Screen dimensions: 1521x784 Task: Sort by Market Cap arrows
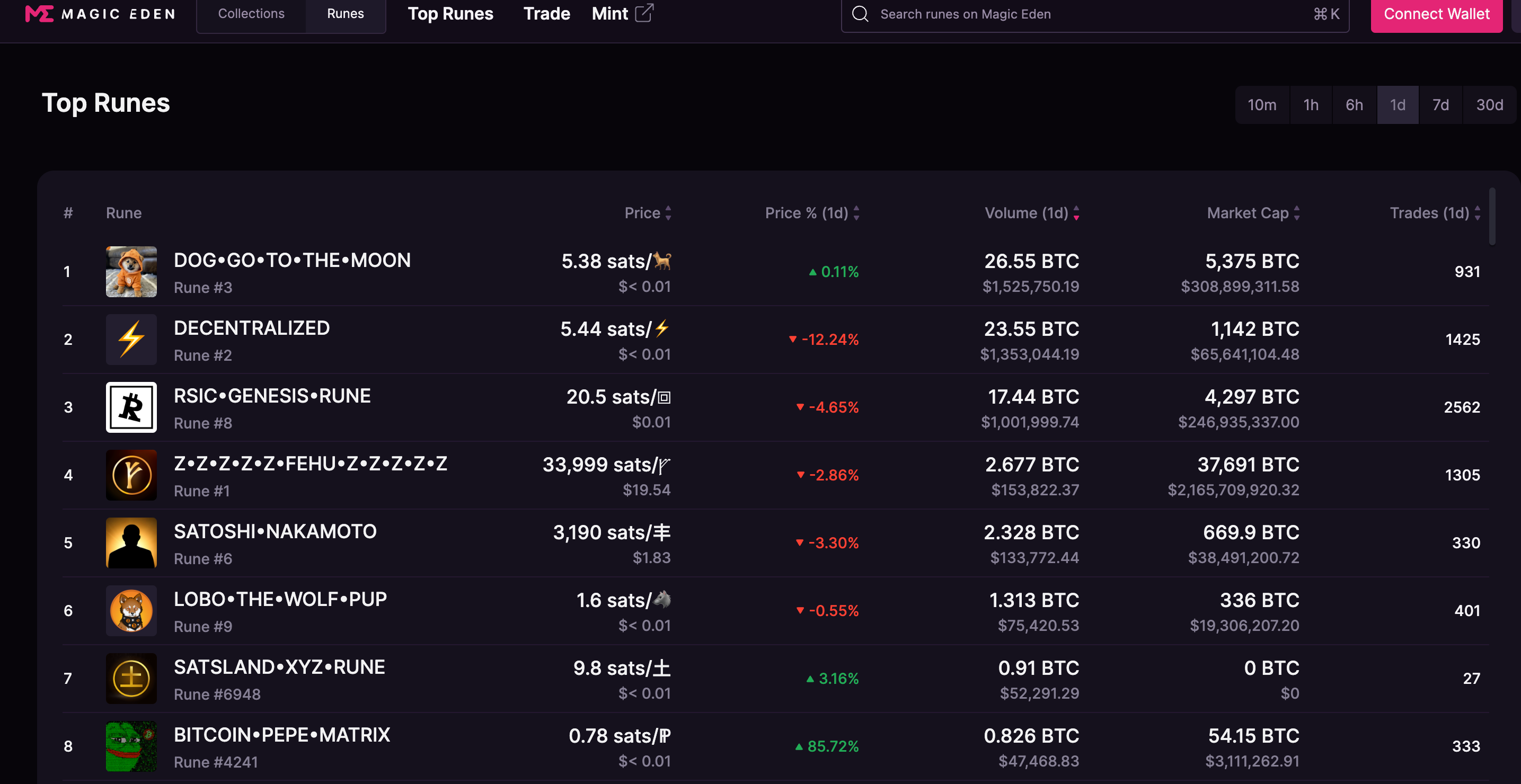[x=1297, y=213]
